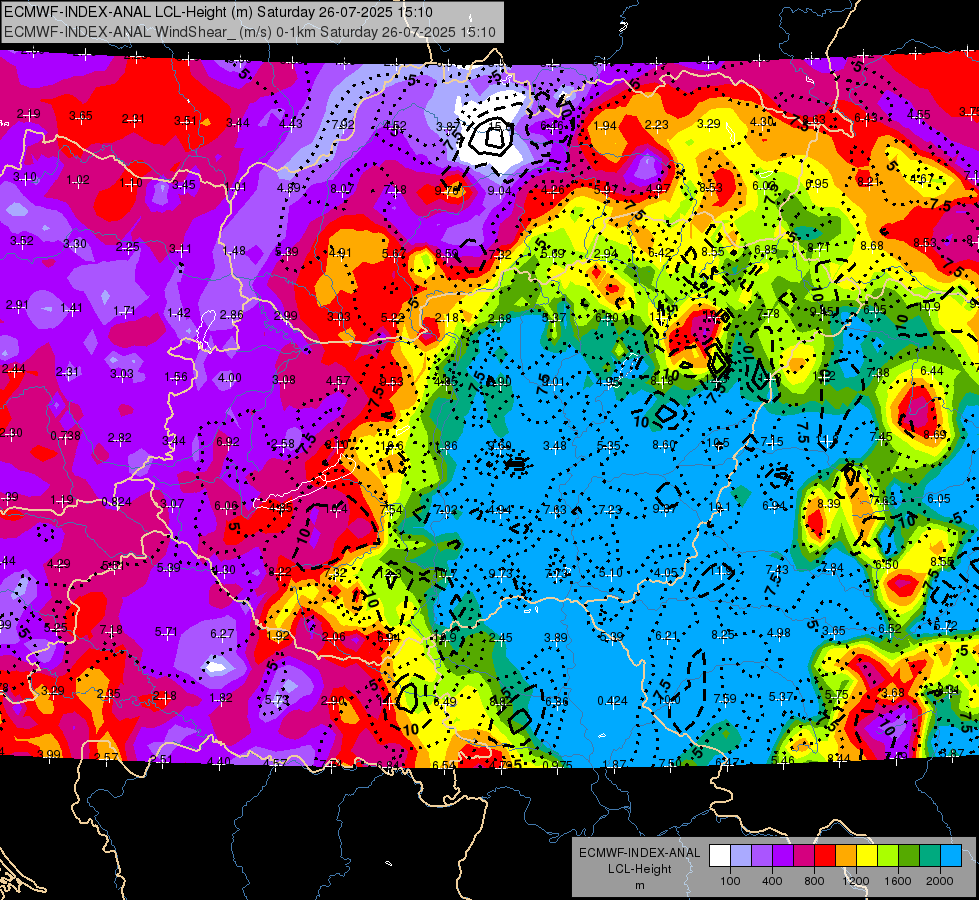Click the wind shear value 6.27
The height and width of the screenshot is (900, 979).
[x=222, y=633]
